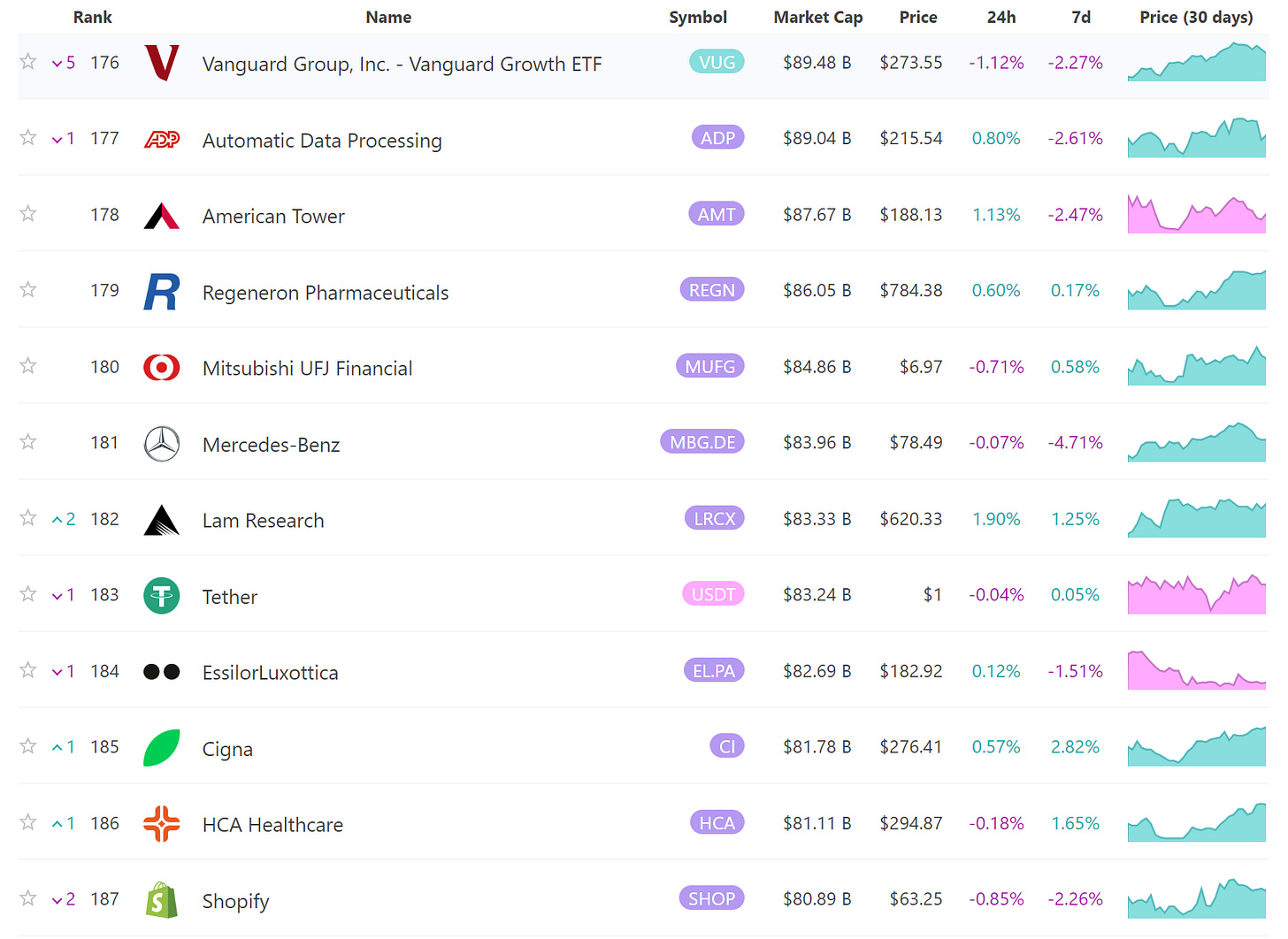Sort table by 24h change column
Viewport: 1288px width, 939px height.
click(x=1001, y=17)
